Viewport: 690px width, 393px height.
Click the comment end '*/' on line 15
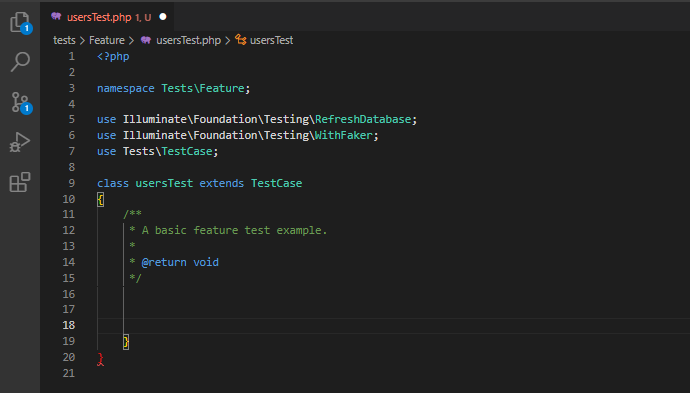point(136,278)
